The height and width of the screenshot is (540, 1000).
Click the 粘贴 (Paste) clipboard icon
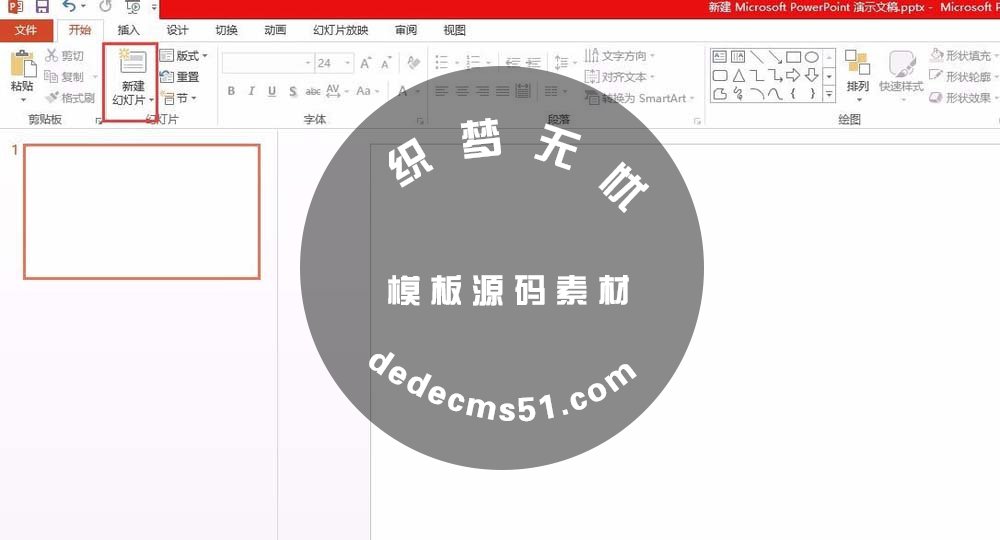pyautogui.click(x=22, y=63)
